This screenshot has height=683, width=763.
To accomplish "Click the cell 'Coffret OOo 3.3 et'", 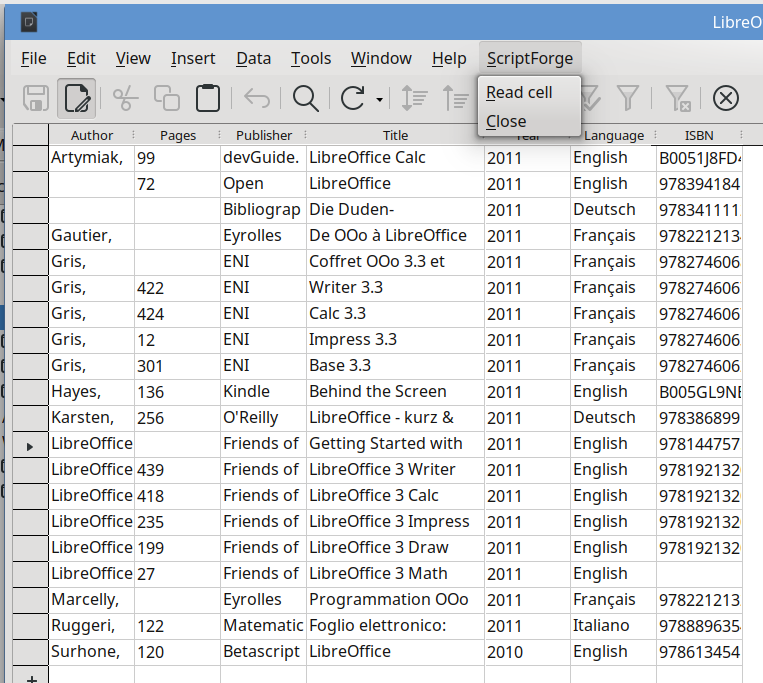I will (395, 262).
